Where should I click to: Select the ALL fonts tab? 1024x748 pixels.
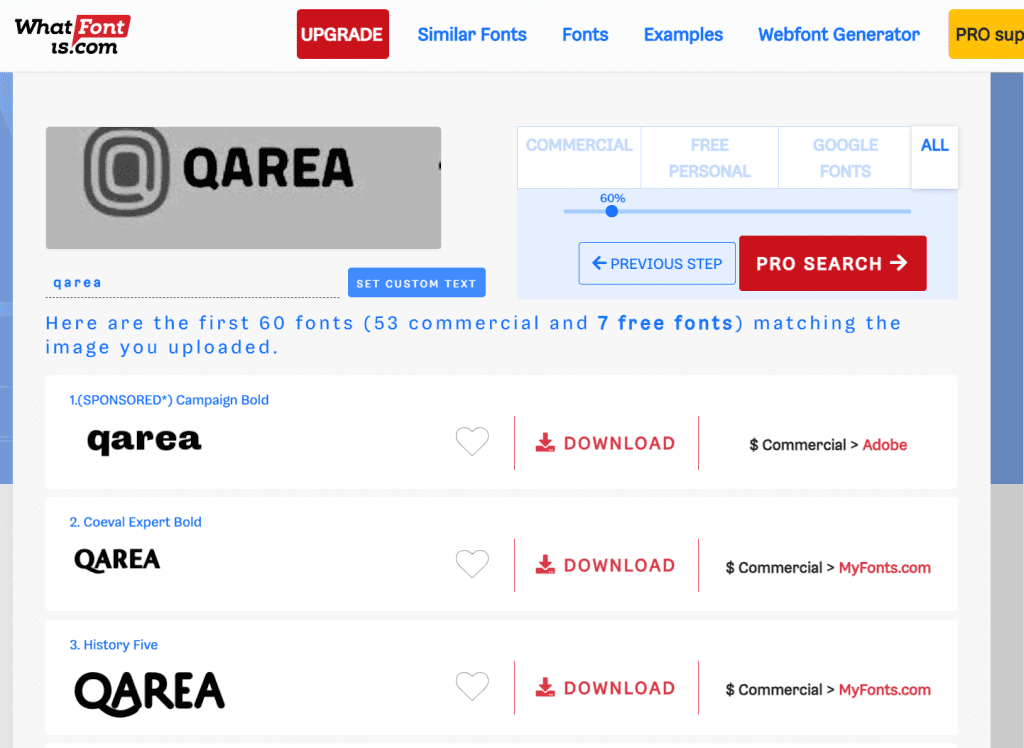(x=935, y=157)
